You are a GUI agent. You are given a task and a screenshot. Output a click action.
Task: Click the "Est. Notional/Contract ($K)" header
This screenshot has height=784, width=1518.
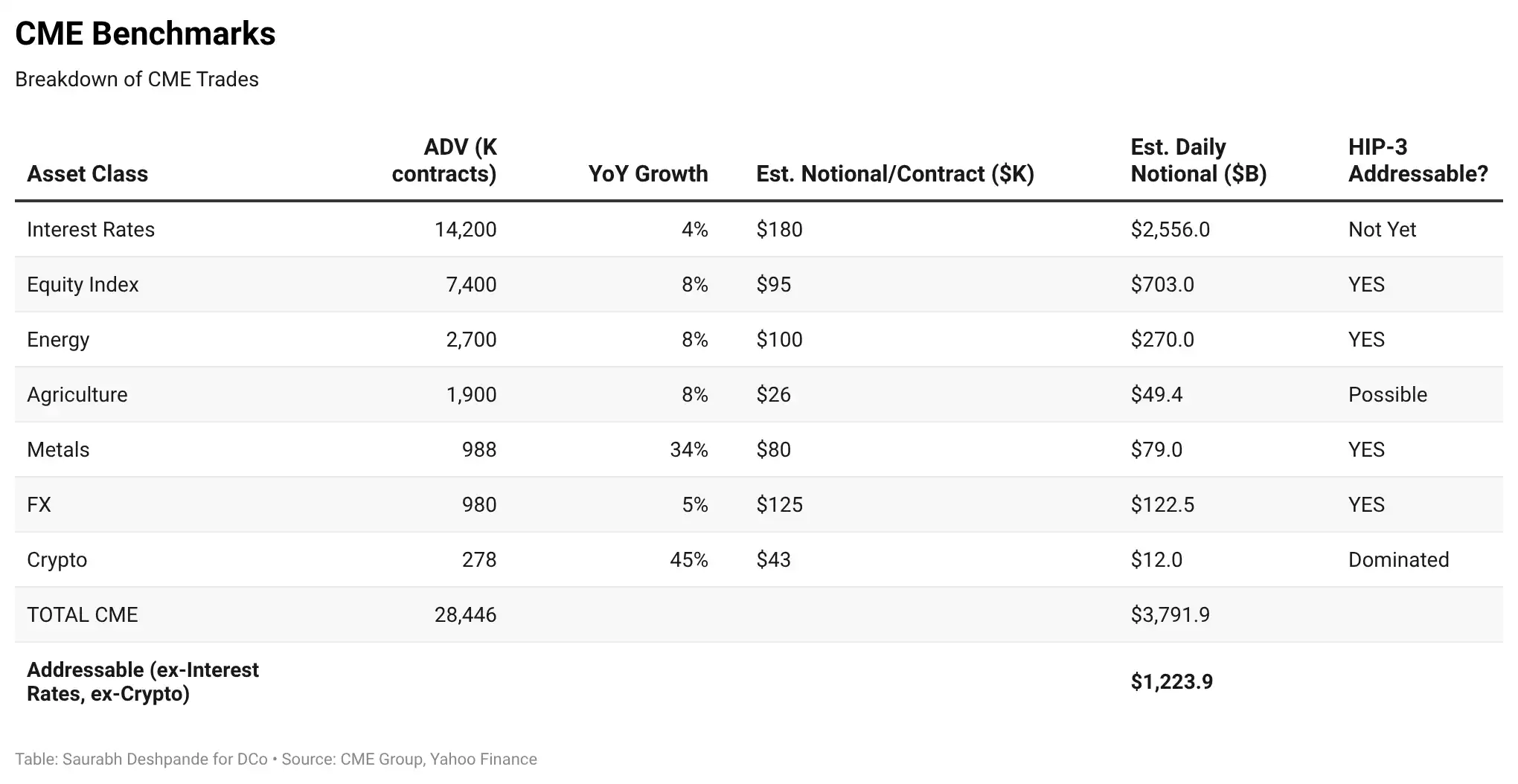point(895,174)
